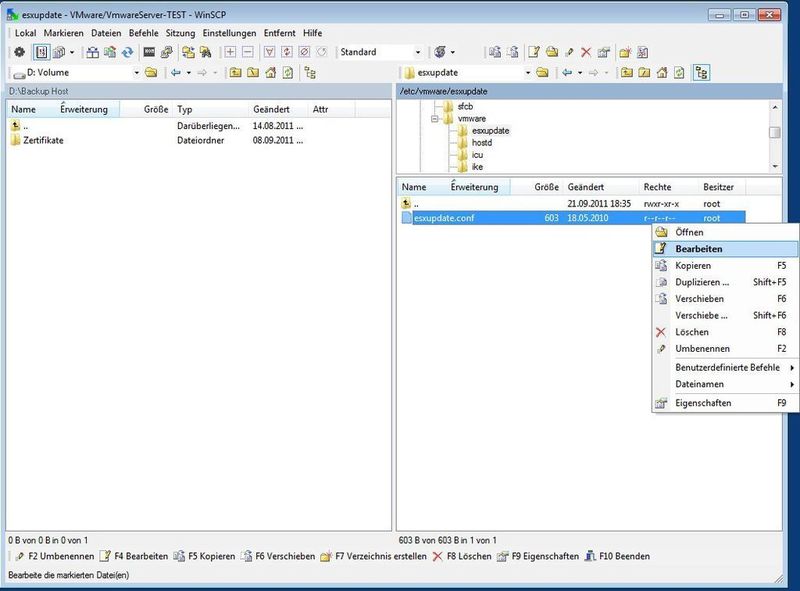
Task: Select the Zertifikate folder in local panel
Action: click(x=43, y=140)
